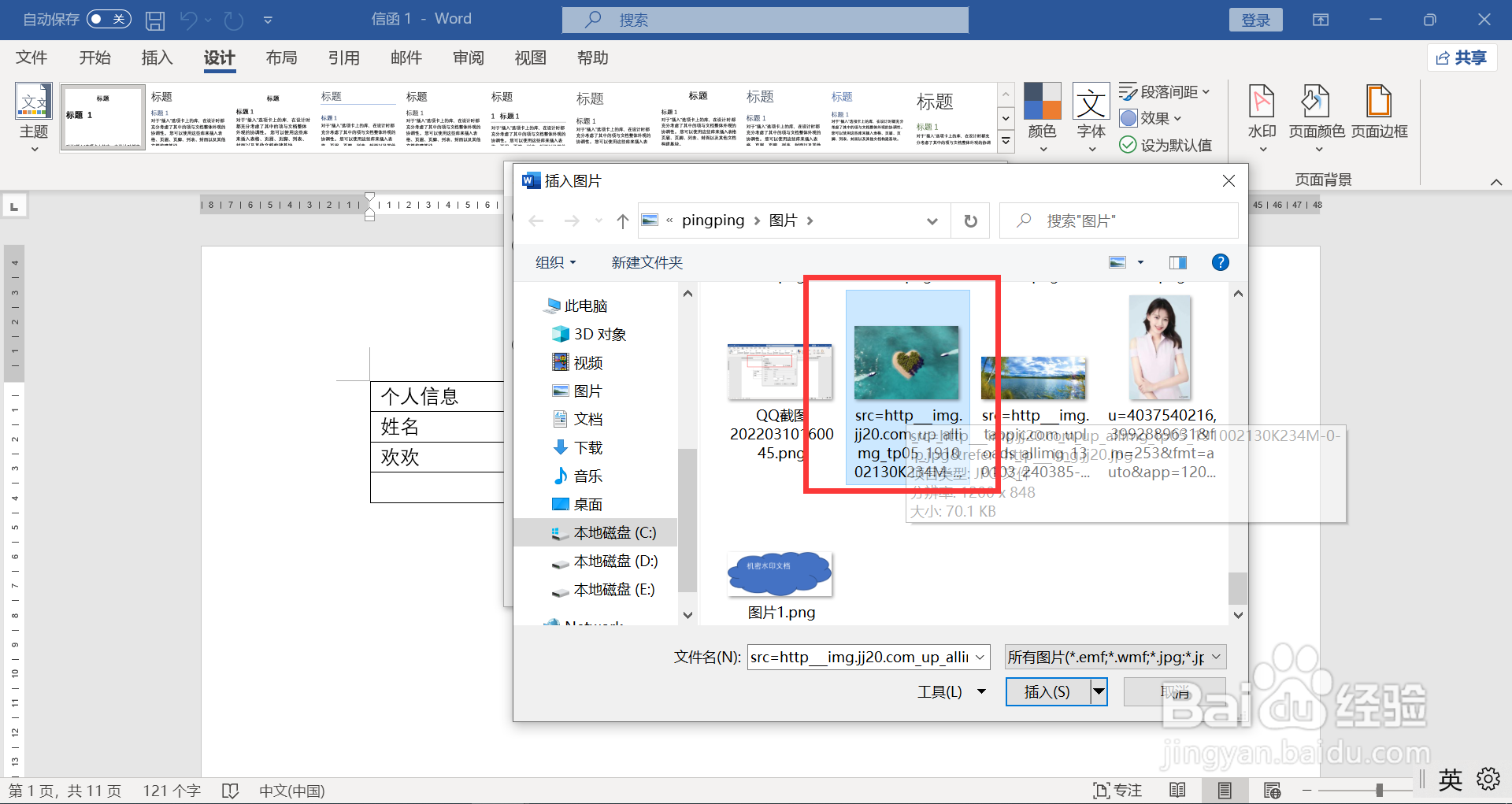Click the Refresh folder icon

click(x=971, y=221)
